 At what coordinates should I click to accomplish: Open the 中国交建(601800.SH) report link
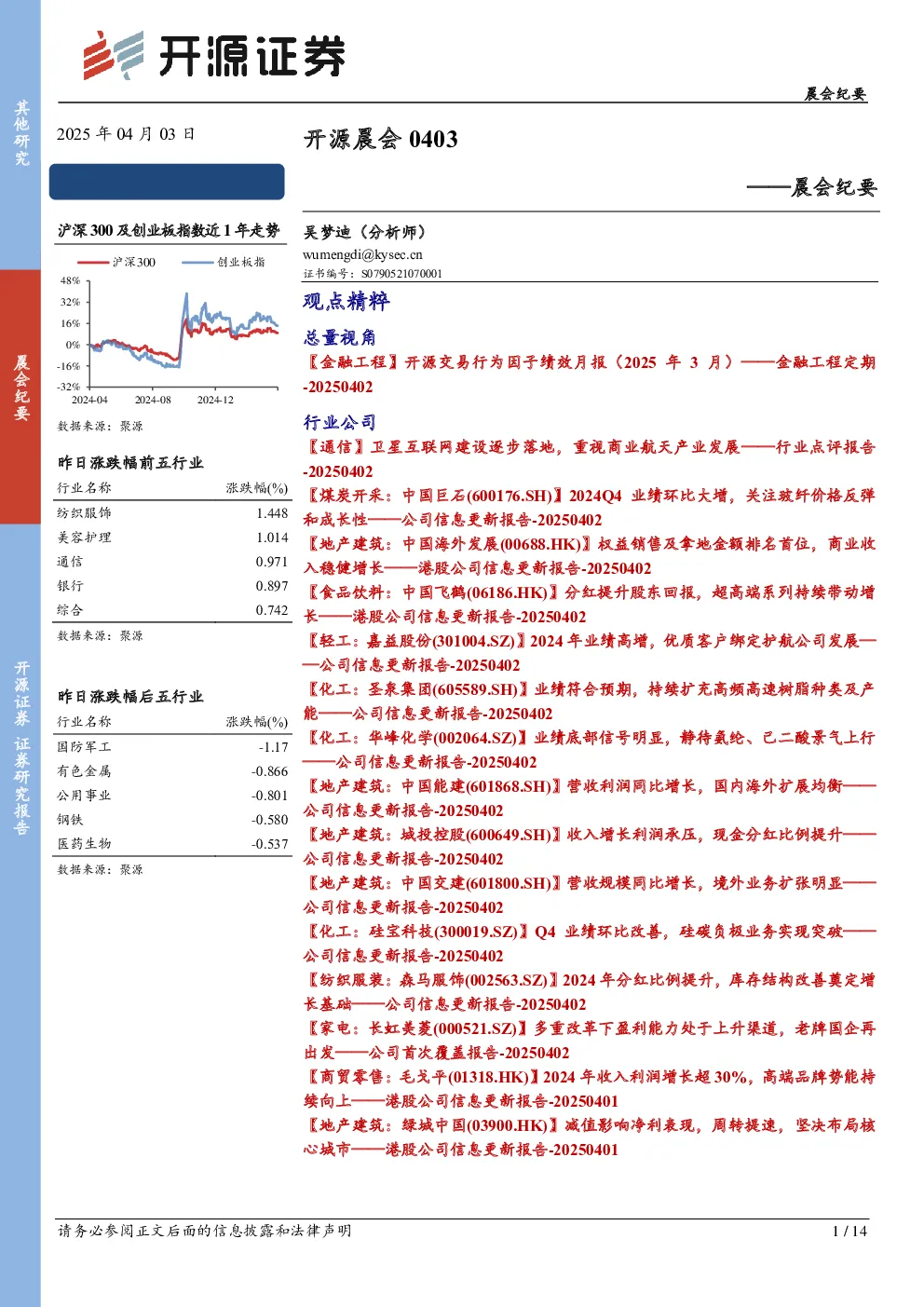tap(590, 895)
